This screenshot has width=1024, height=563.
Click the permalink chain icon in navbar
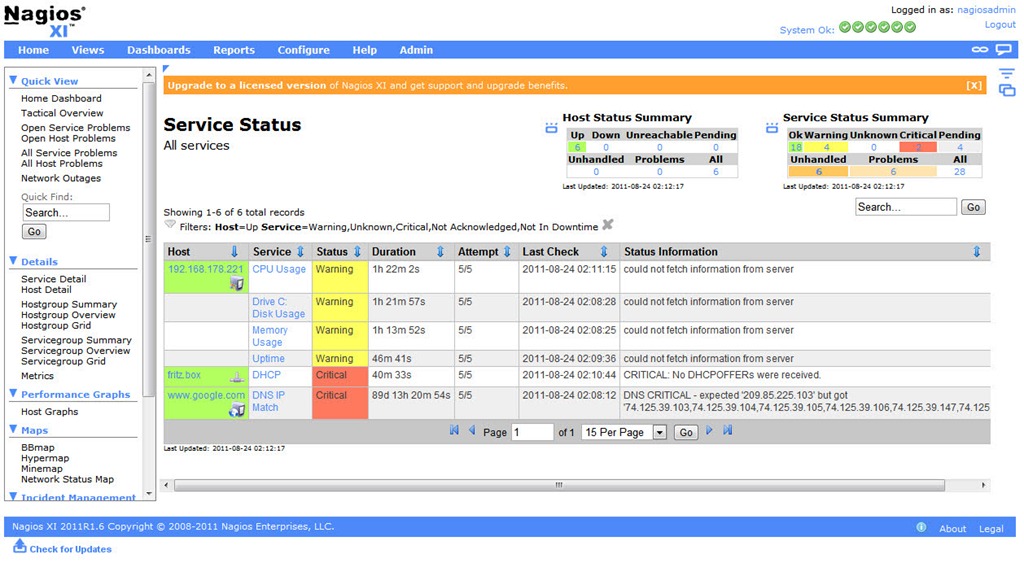980,50
